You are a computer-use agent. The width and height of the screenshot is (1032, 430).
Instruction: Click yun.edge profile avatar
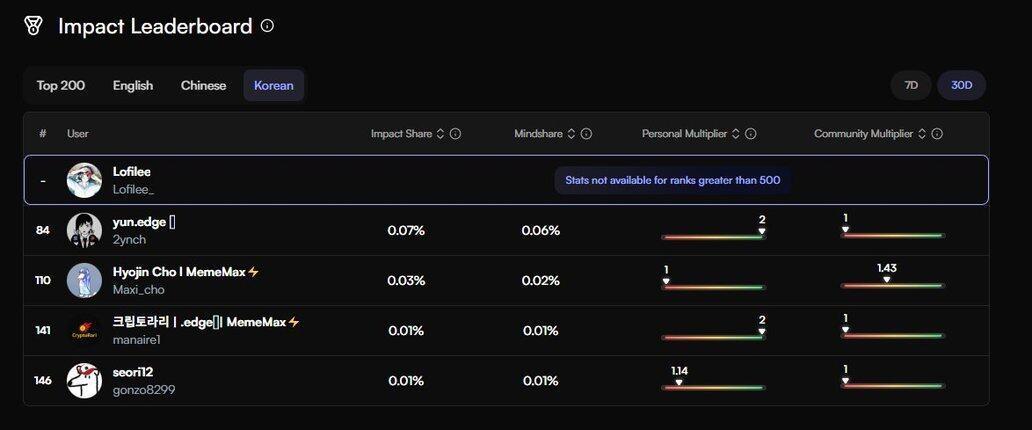84,230
